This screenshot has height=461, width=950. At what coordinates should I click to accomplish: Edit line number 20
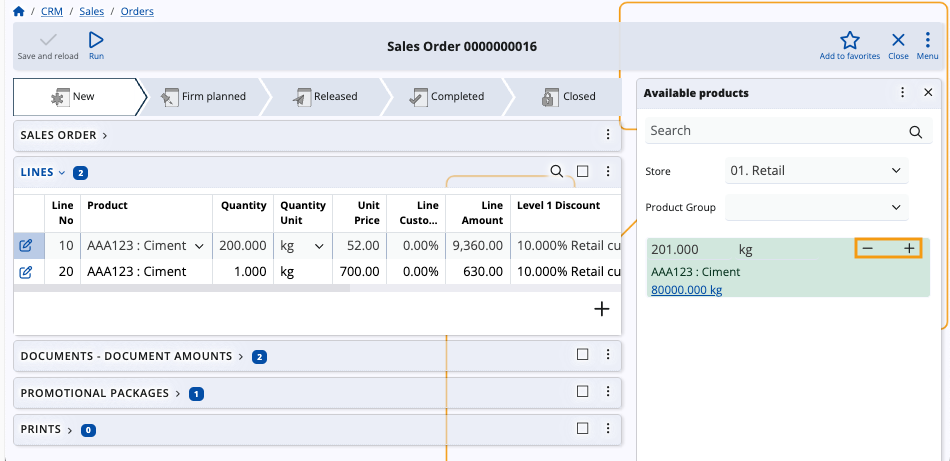pos(25,272)
